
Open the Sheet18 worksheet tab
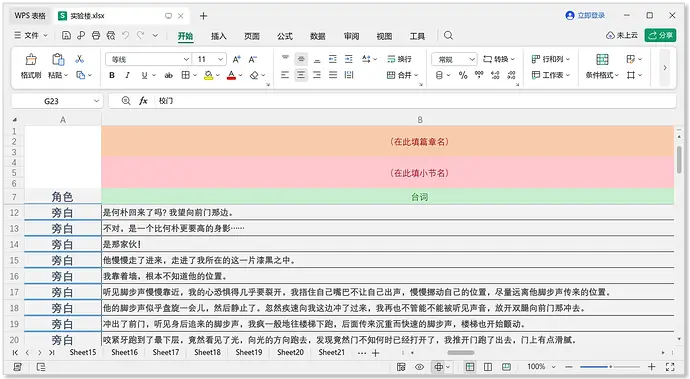(x=207, y=352)
